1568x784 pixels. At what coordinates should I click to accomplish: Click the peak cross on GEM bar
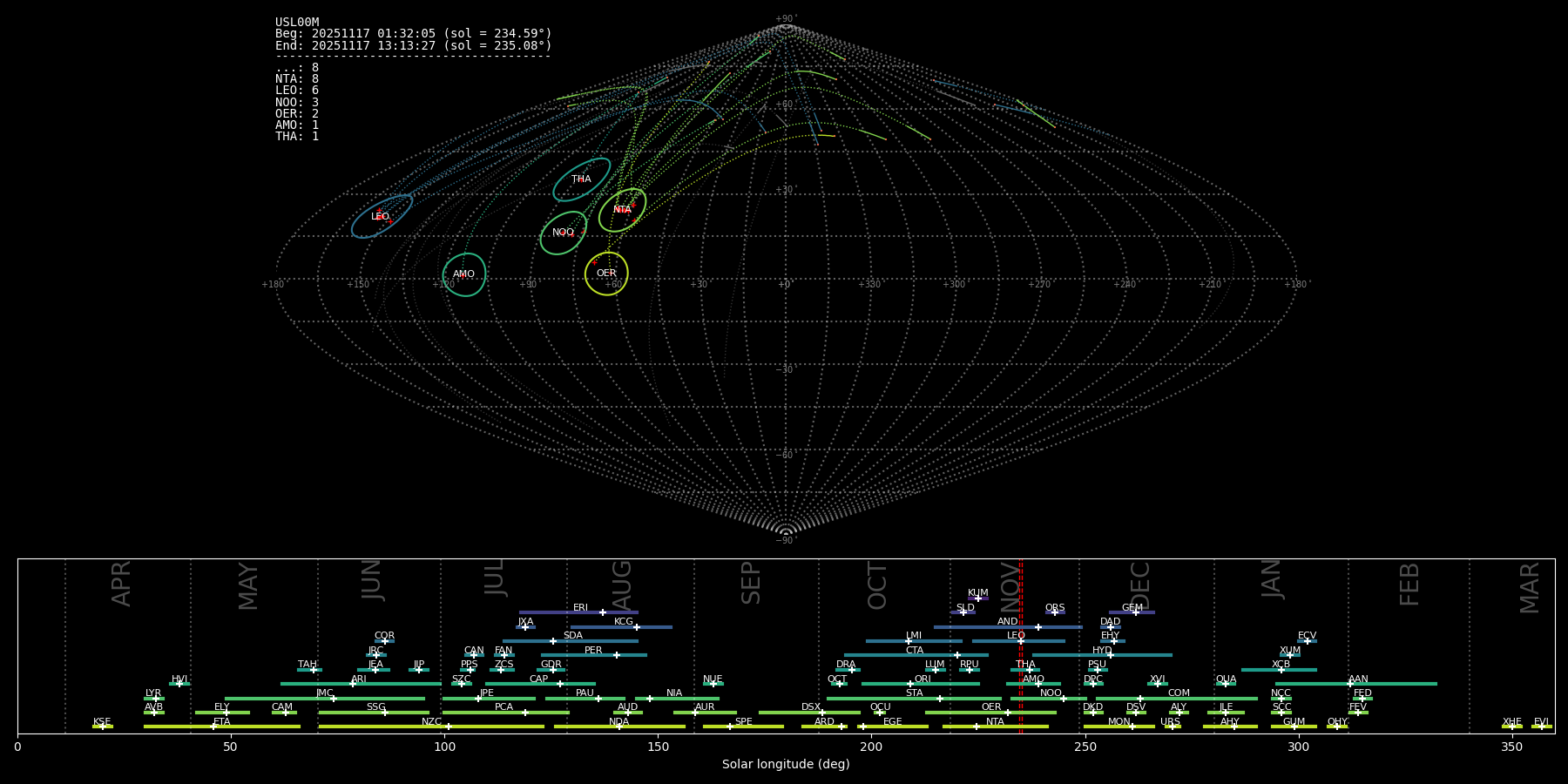[x=1136, y=612]
